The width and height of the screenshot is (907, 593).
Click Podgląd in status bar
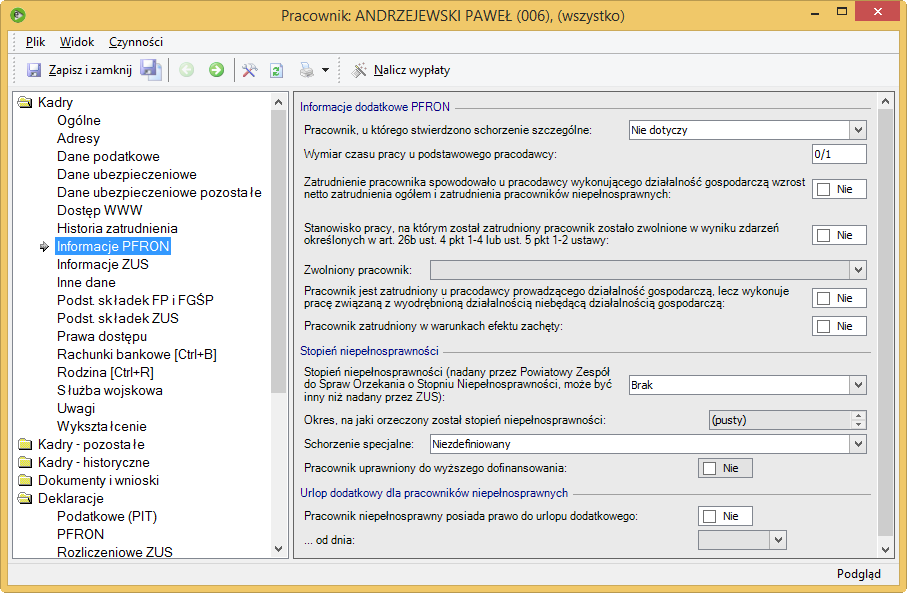[858, 573]
